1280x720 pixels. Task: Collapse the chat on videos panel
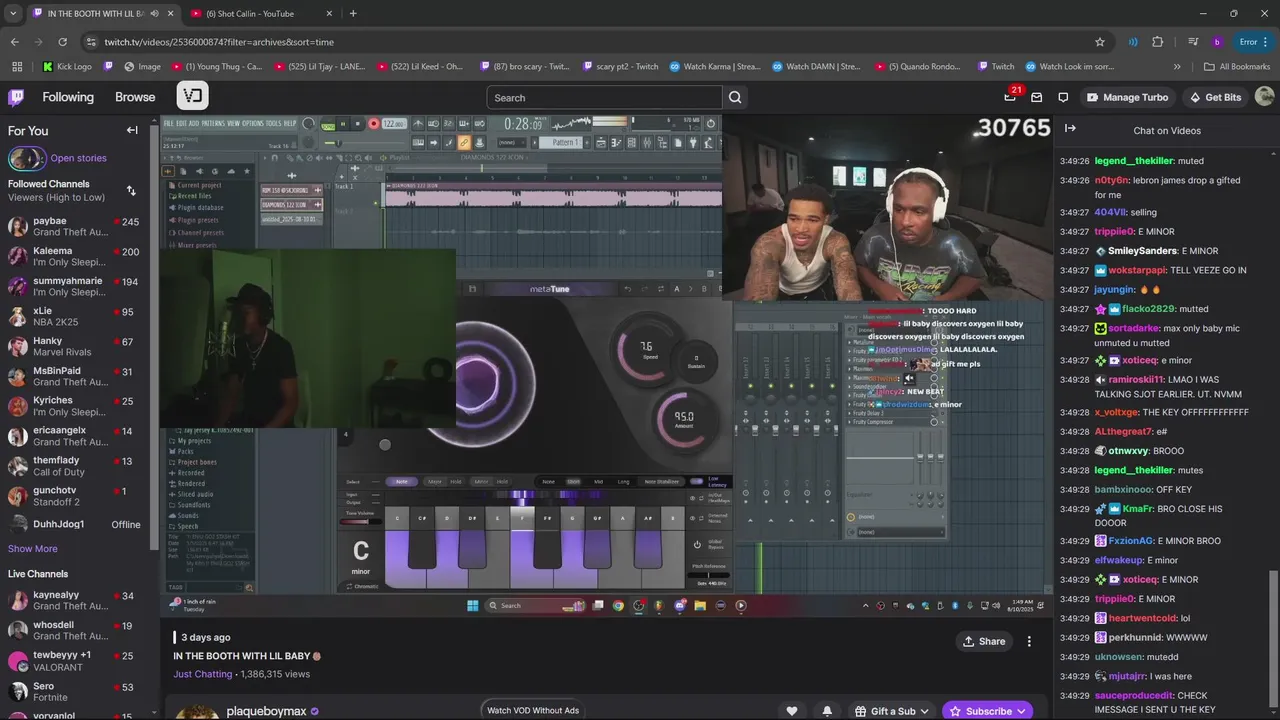[x=1070, y=128]
